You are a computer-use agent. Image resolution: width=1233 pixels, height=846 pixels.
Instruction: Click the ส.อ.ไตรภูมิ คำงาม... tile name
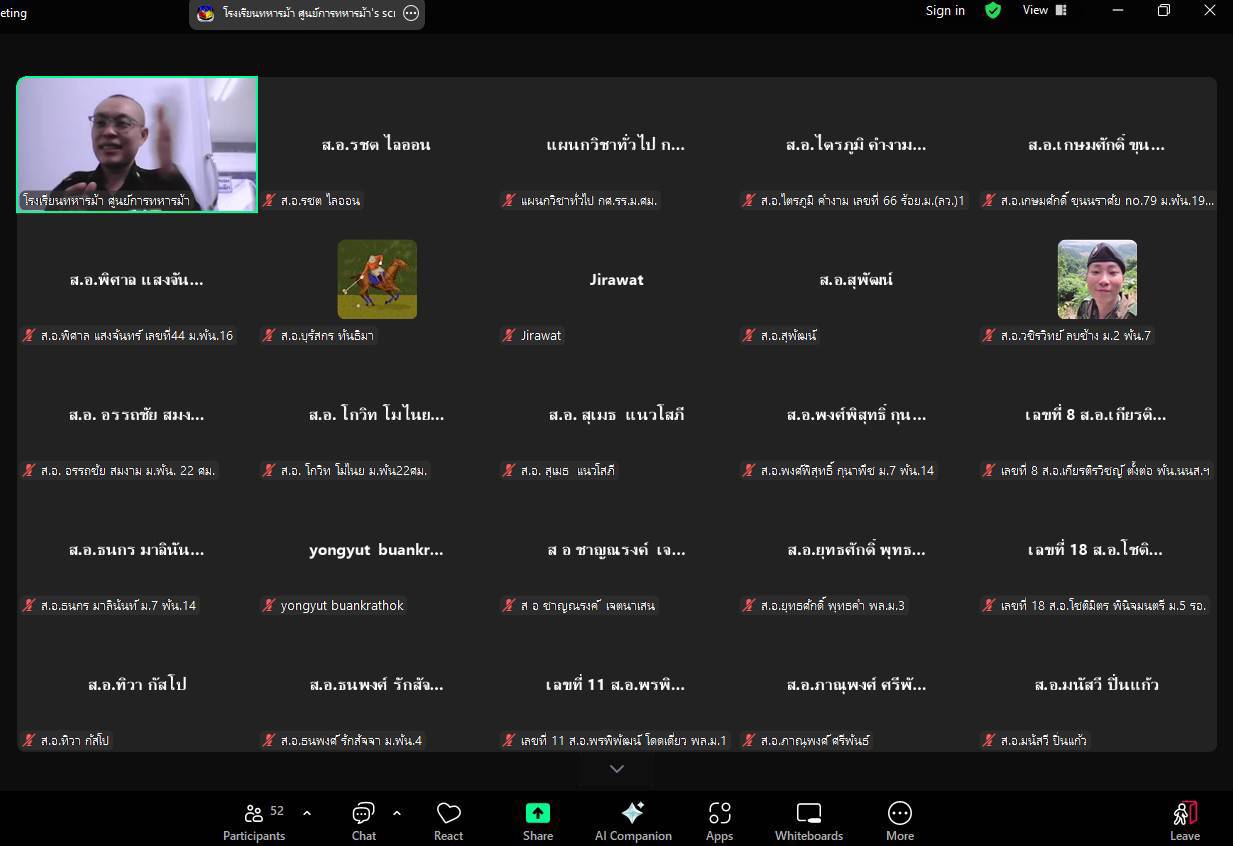[x=856, y=145]
